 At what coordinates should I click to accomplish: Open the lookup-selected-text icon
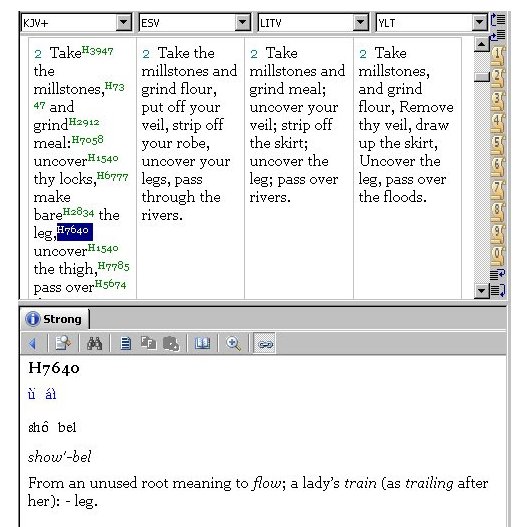[63, 343]
